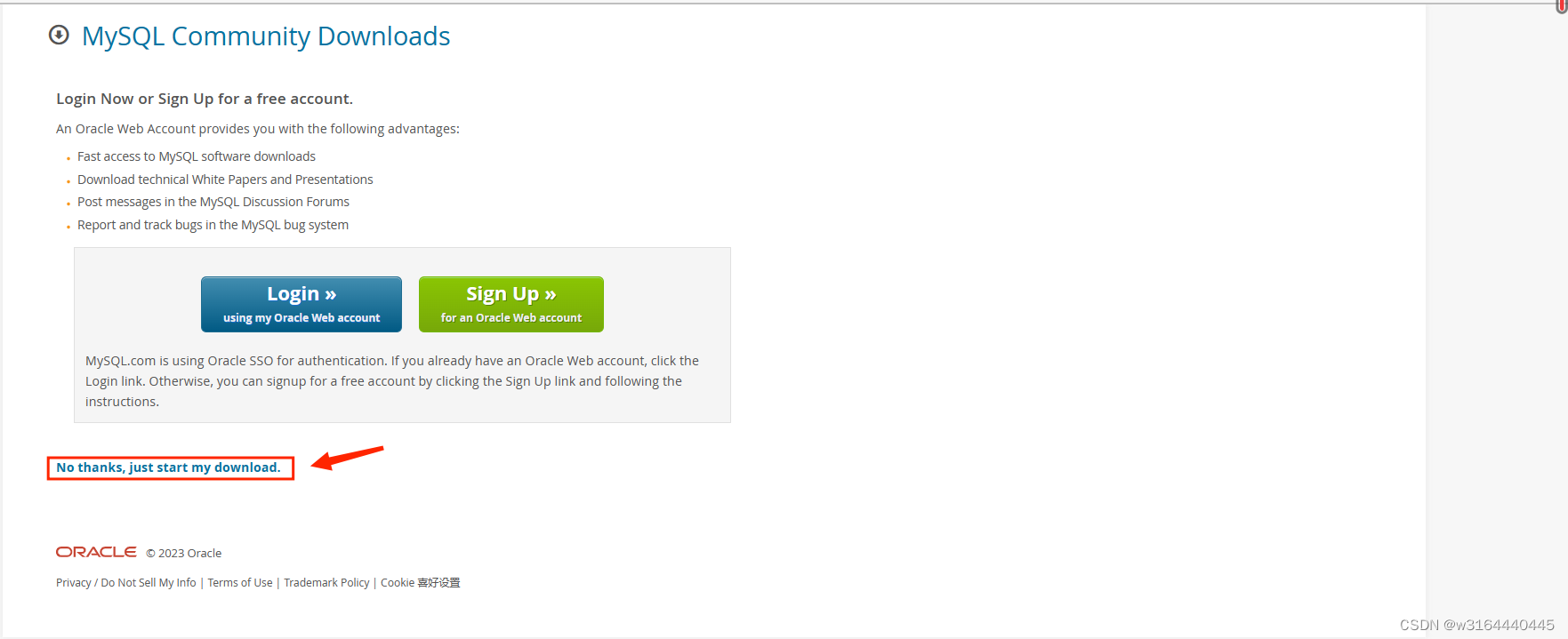Click the Oracle SSO authentication explanation paragraph
This screenshot has width=1568, height=639.
(392, 381)
